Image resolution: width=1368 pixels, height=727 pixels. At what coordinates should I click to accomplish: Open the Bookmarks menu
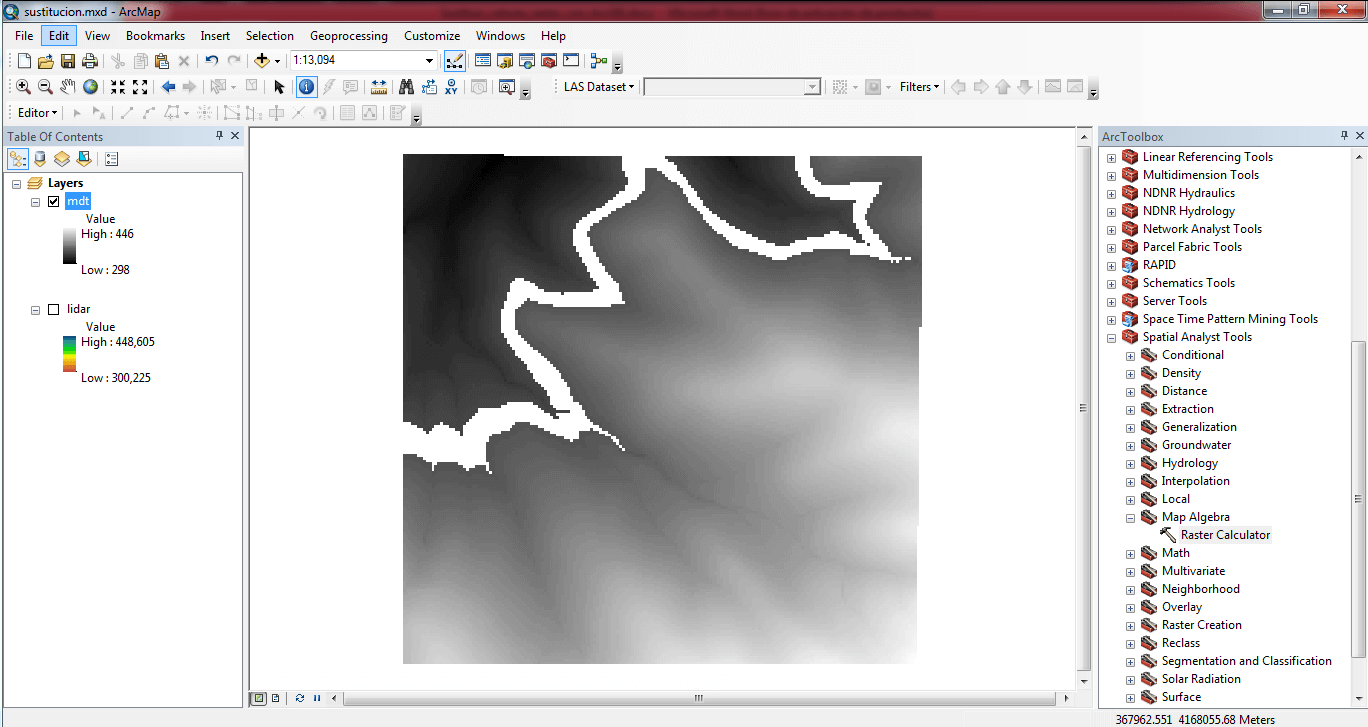155,36
